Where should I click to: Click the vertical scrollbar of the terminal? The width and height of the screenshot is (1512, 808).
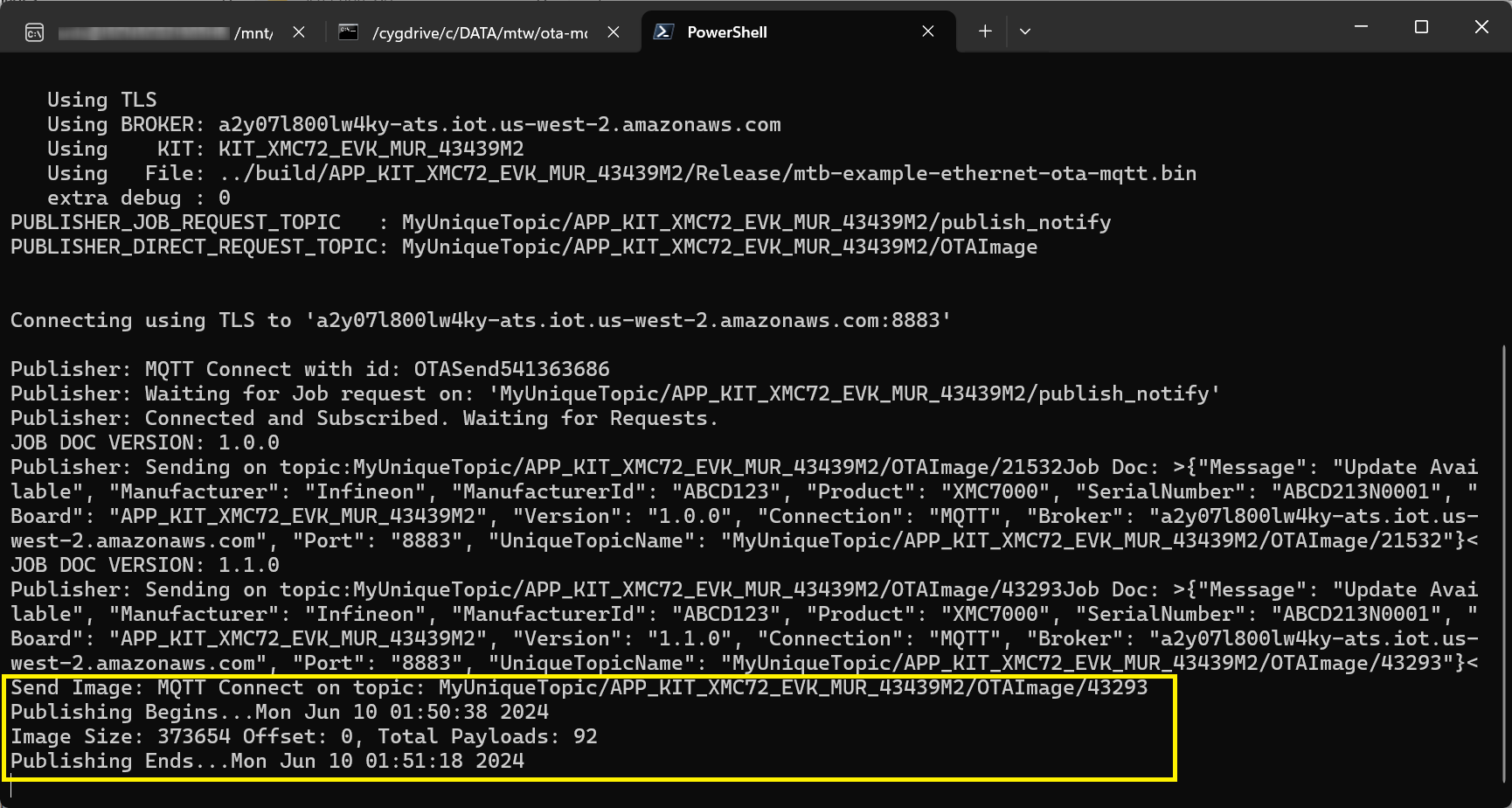click(x=1504, y=564)
